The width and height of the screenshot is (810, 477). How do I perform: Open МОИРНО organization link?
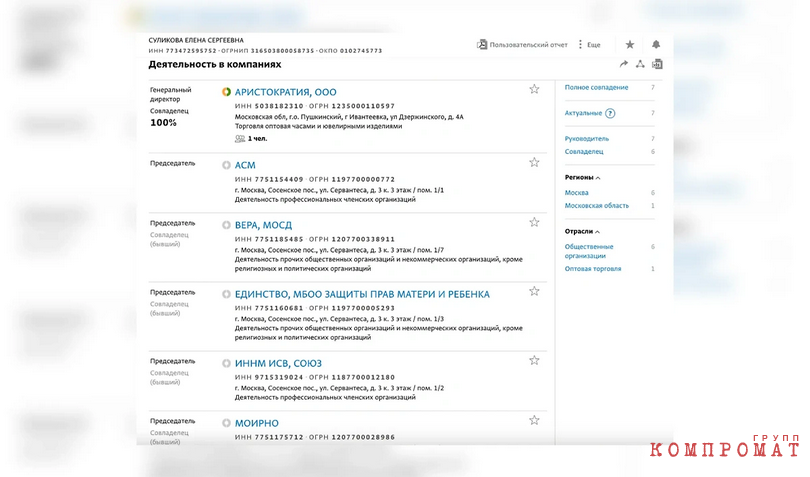(x=257, y=423)
